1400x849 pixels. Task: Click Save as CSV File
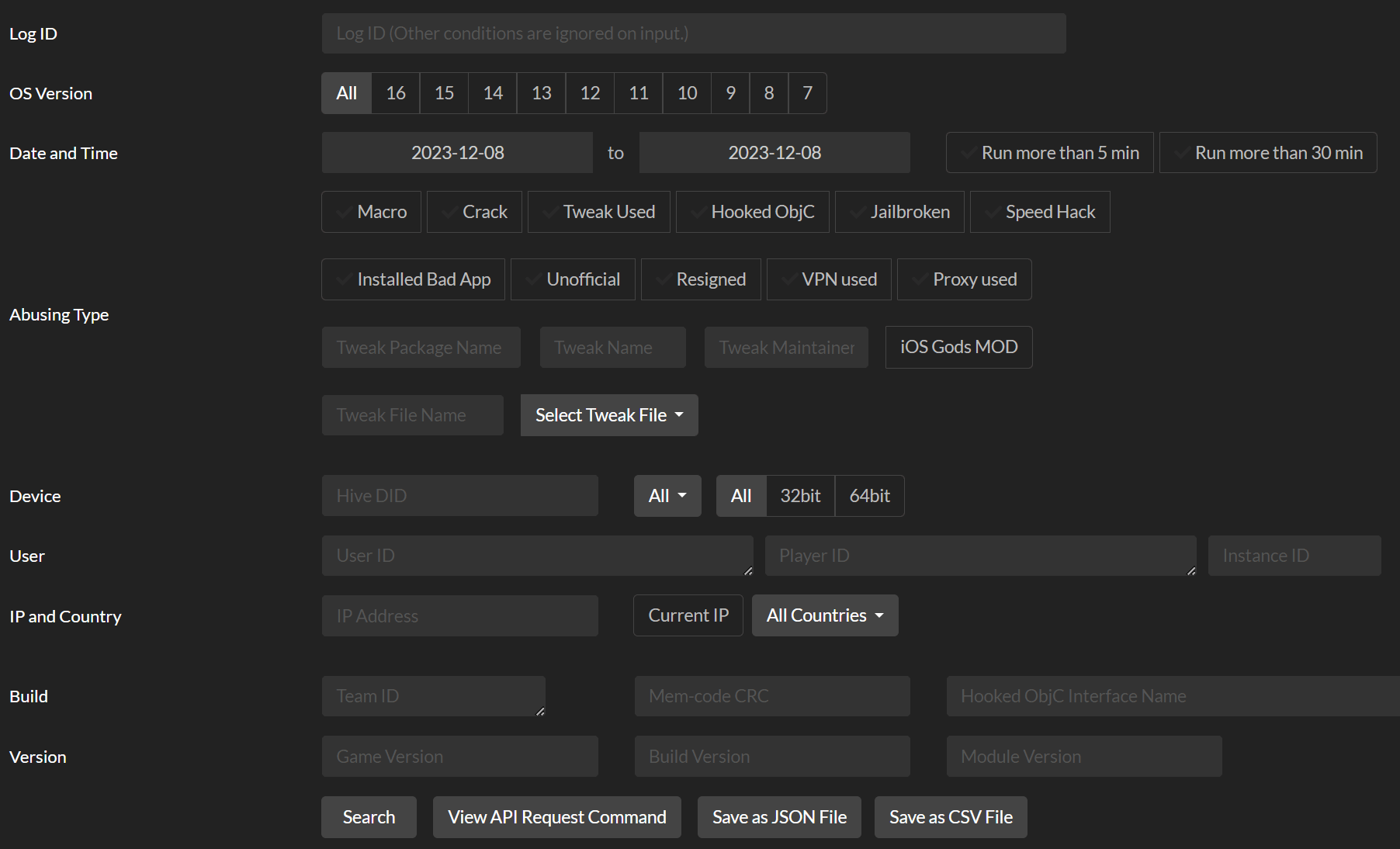pyautogui.click(x=951, y=817)
